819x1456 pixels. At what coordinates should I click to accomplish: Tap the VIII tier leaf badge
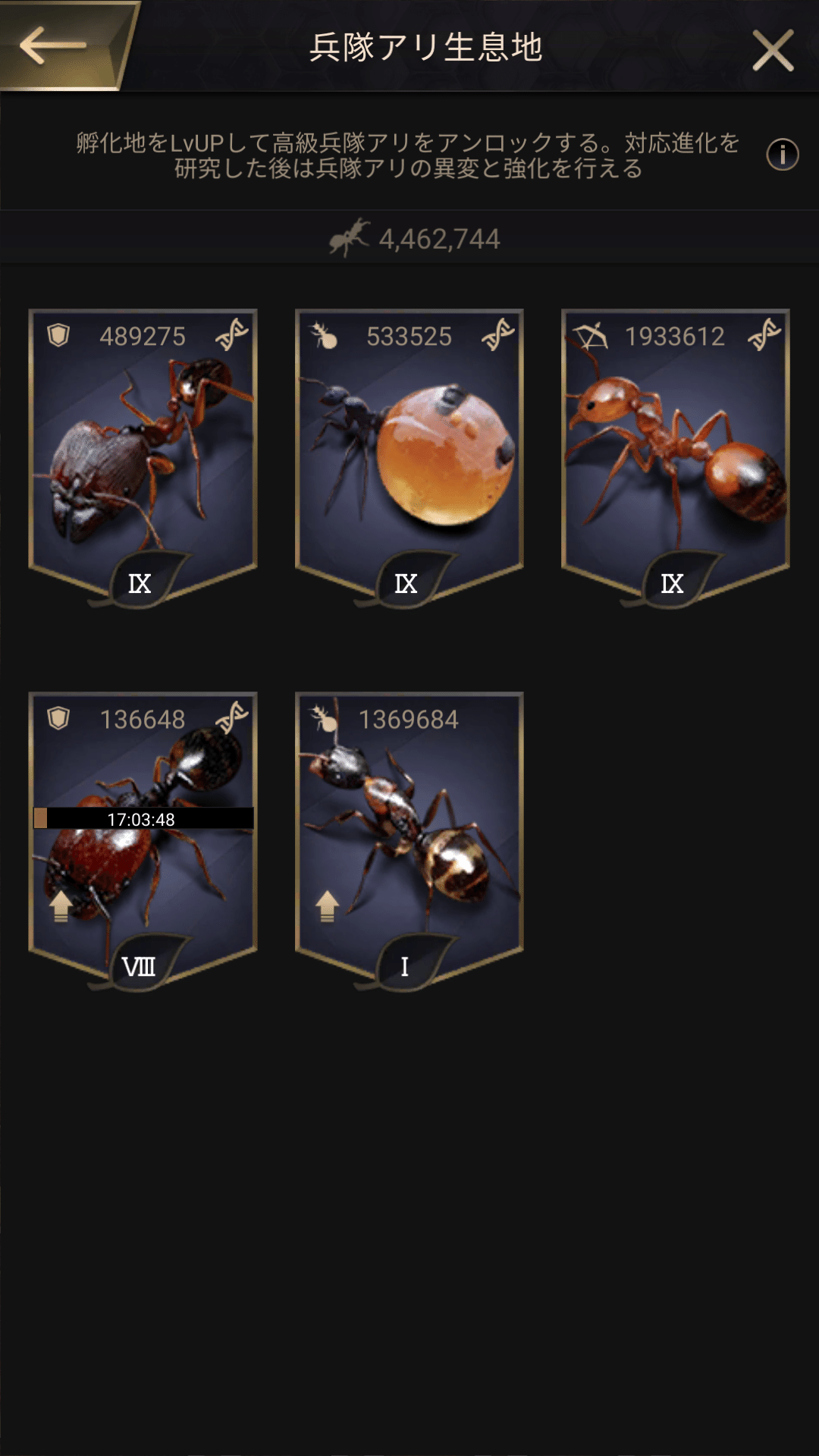[x=141, y=964]
